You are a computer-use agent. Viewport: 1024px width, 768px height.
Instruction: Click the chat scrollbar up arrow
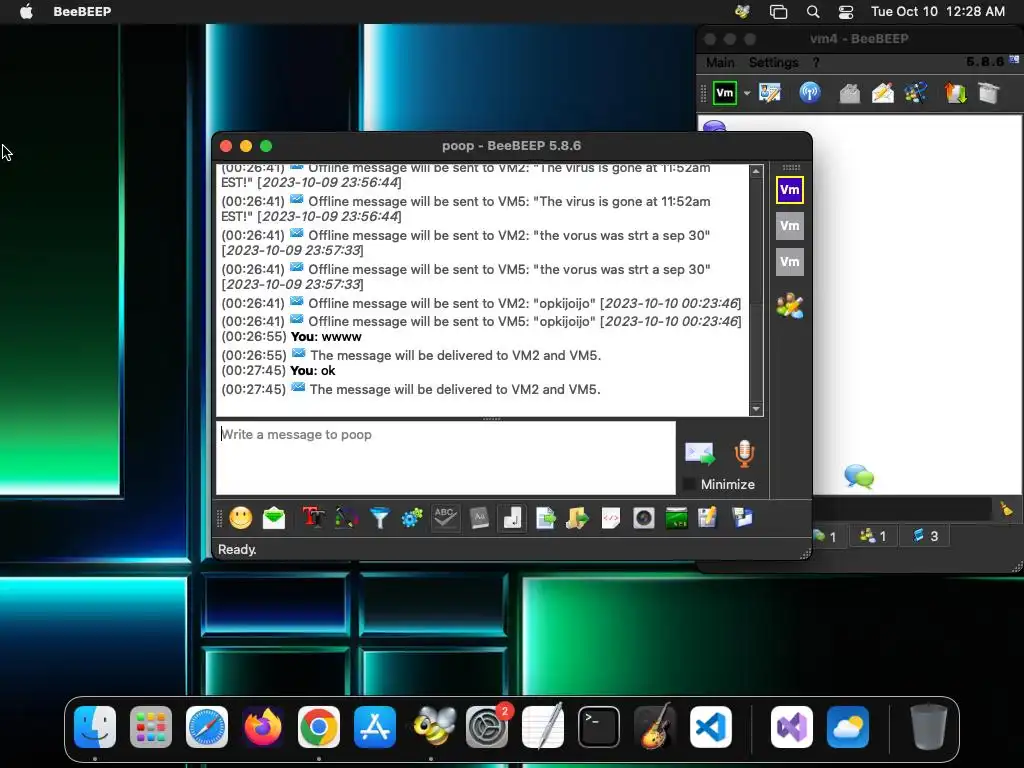(x=756, y=171)
